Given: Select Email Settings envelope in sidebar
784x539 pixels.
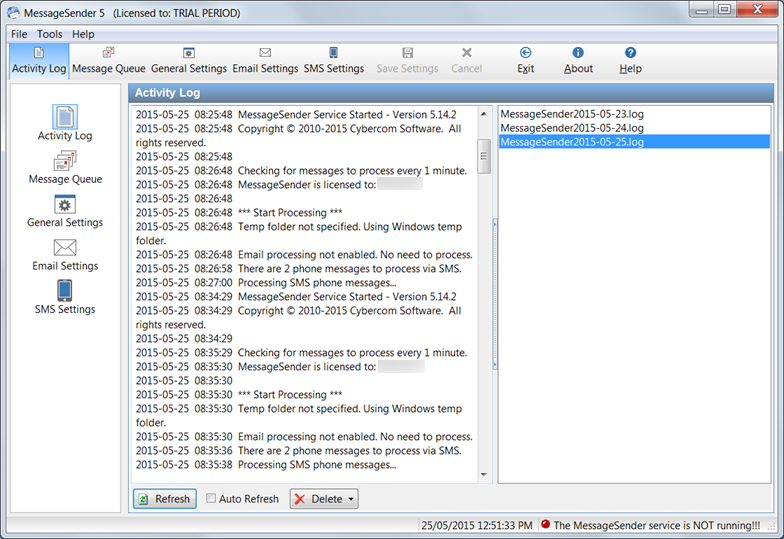Looking at the screenshot, I should point(65,248).
